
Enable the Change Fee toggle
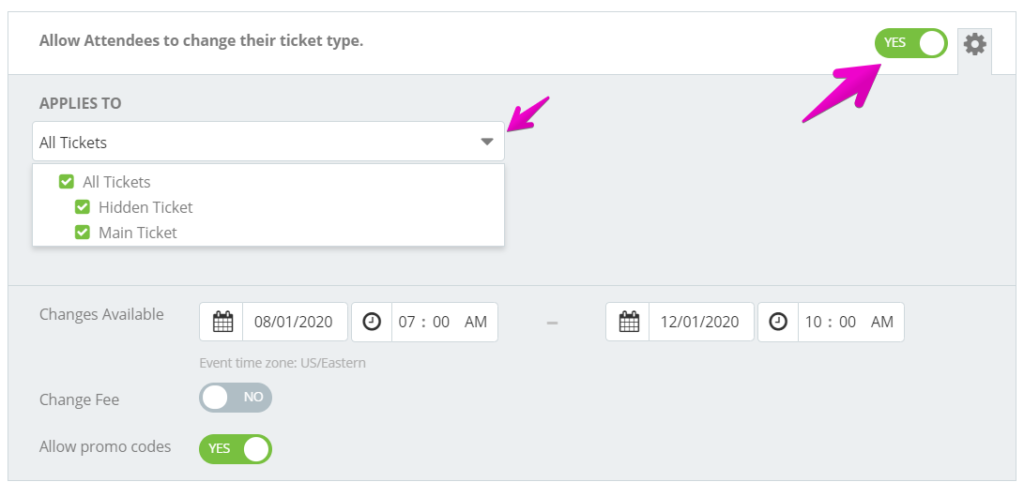235,397
